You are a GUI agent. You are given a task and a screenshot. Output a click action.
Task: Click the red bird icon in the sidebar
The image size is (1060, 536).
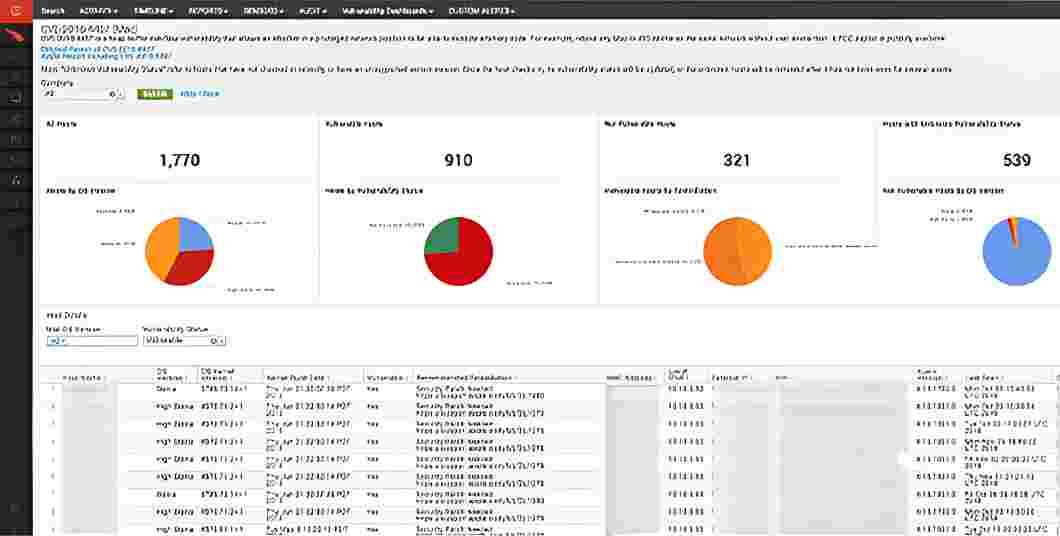click(16, 38)
